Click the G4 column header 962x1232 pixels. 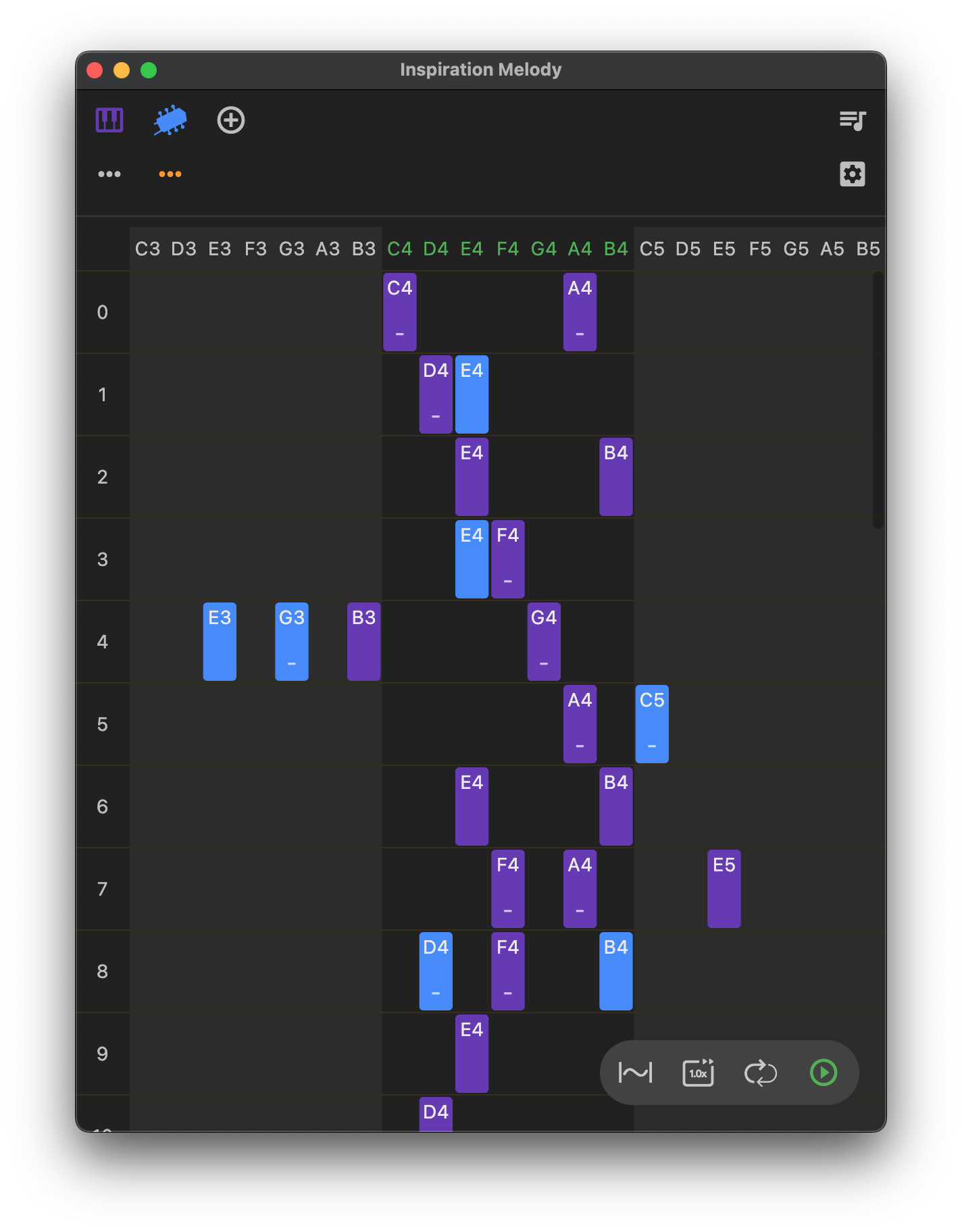pos(544,249)
